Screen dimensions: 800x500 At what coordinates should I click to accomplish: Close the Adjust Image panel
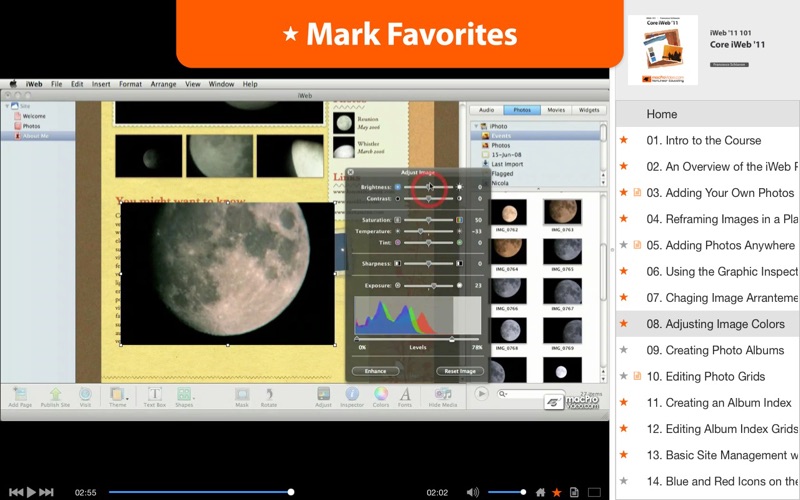[x=351, y=172]
